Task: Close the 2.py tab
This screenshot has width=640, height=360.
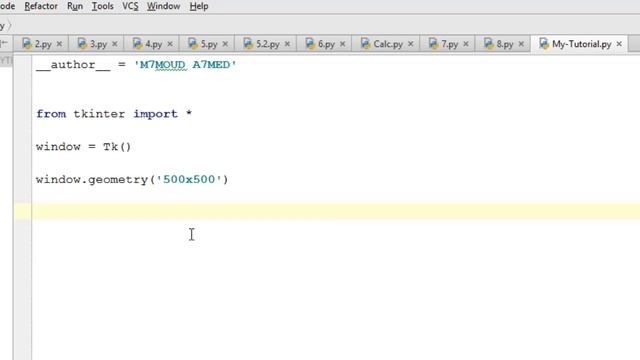Action: point(59,44)
